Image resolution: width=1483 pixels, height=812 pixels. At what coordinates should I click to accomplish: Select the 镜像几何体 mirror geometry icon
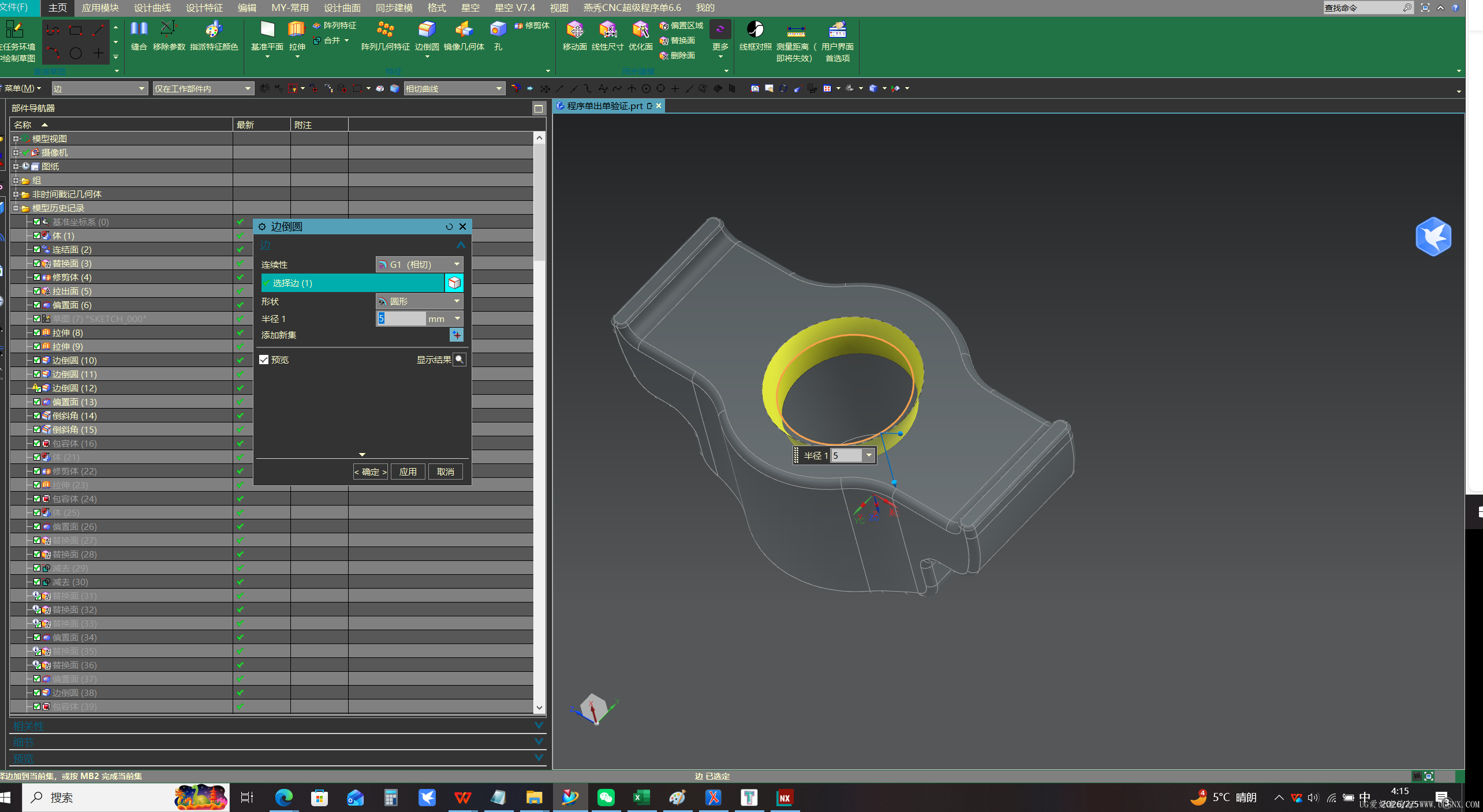pyautogui.click(x=464, y=30)
